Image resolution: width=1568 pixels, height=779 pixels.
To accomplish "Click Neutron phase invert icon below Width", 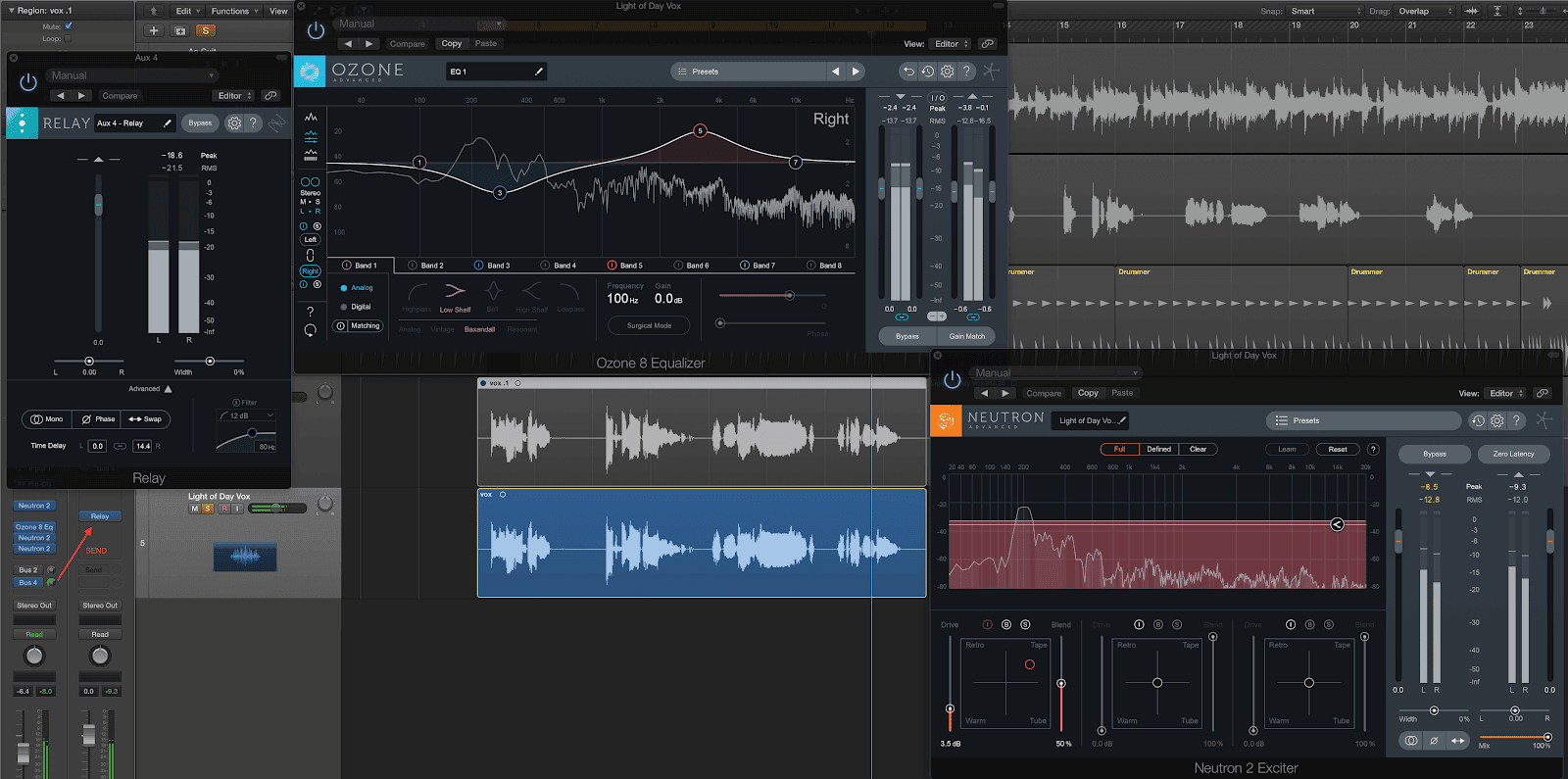I will point(1434,741).
